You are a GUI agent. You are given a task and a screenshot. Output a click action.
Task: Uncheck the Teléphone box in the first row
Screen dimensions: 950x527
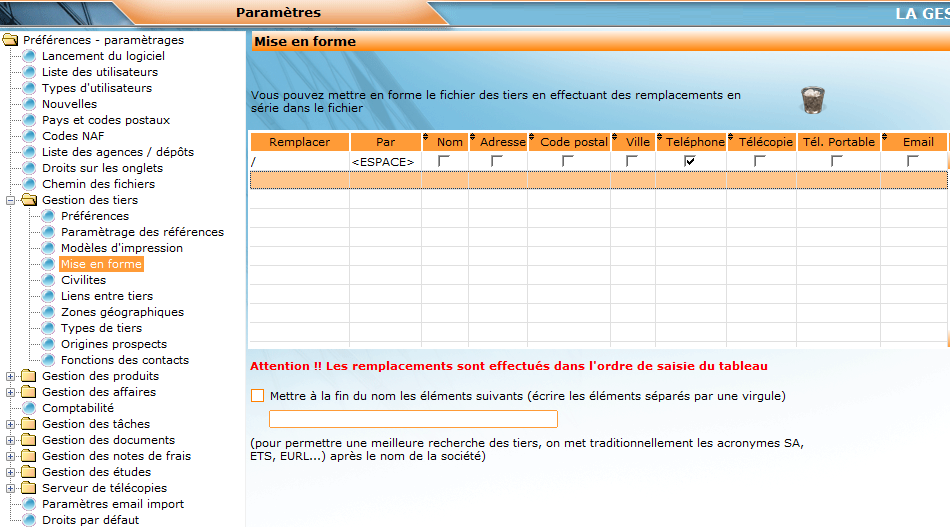point(689,161)
